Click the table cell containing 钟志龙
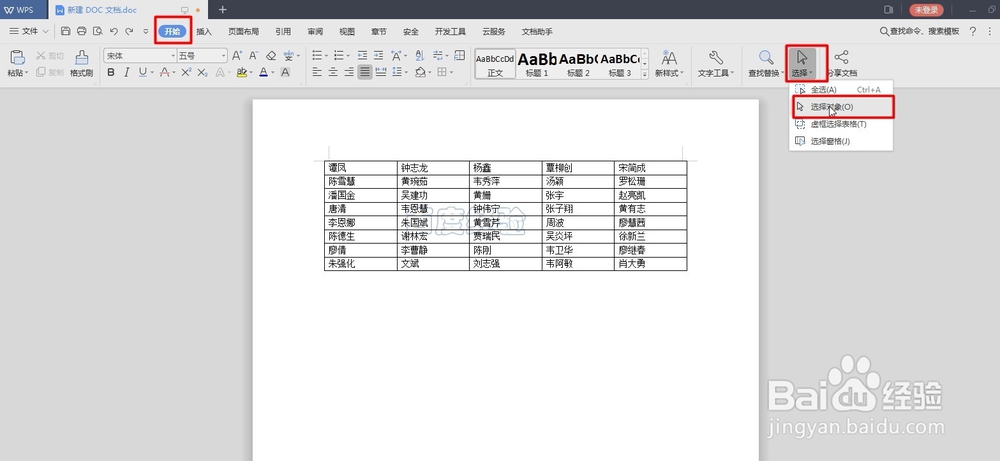Image resolution: width=1000 pixels, height=461 pixels. click(433, 168)
